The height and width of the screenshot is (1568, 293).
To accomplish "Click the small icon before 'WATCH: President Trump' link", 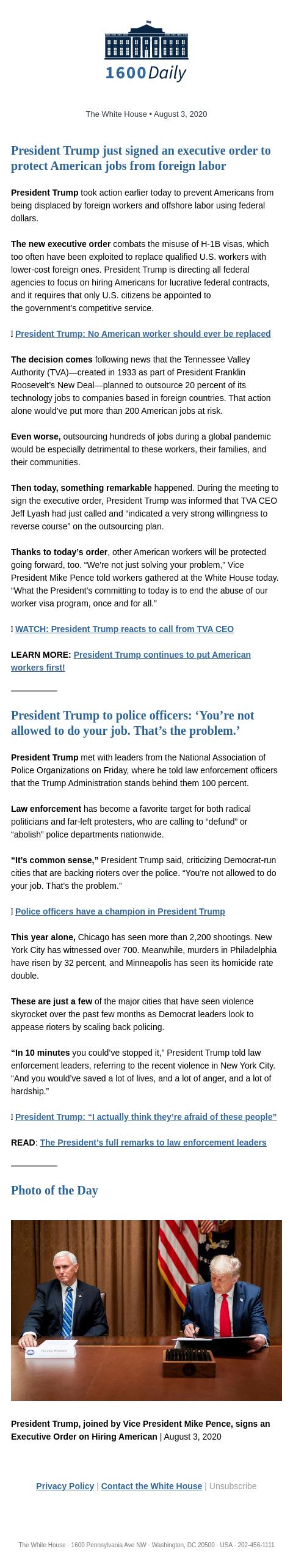I will (12, 629).
